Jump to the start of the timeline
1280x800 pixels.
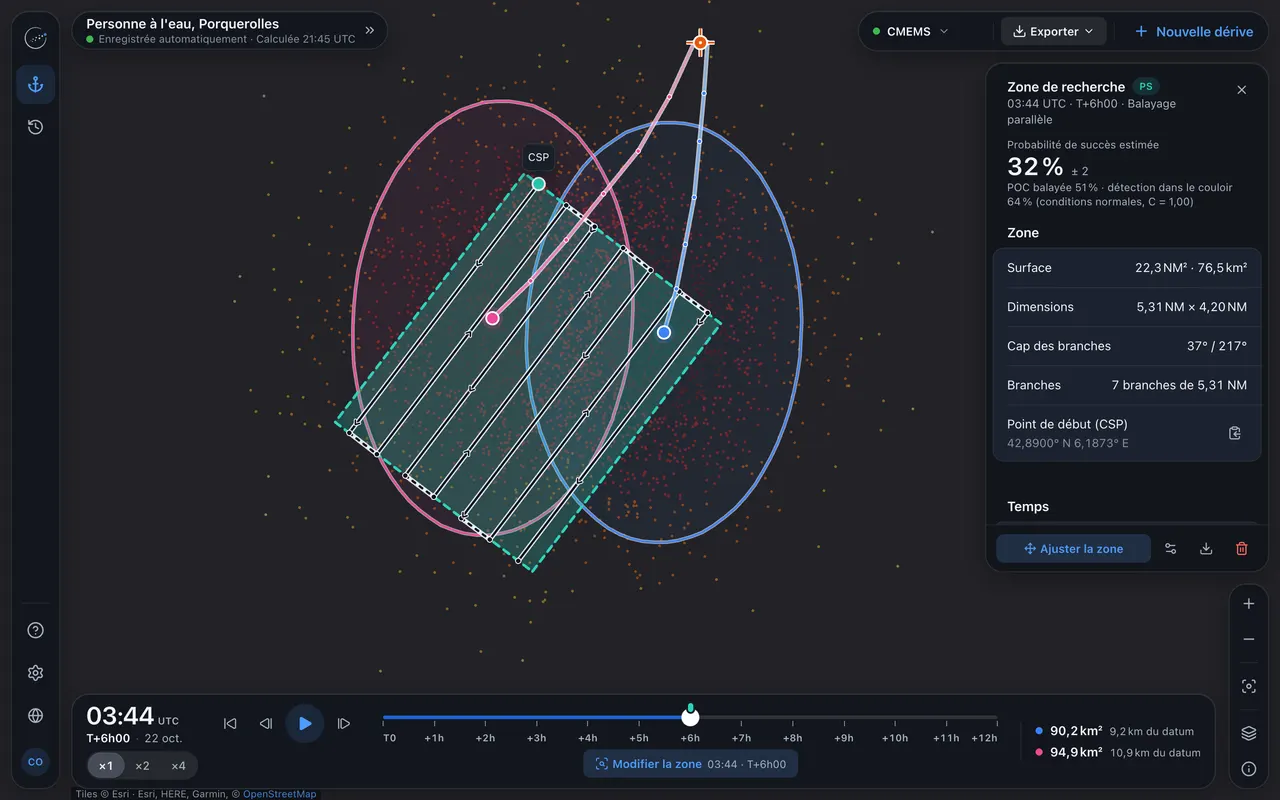click(x=230, y=723)
